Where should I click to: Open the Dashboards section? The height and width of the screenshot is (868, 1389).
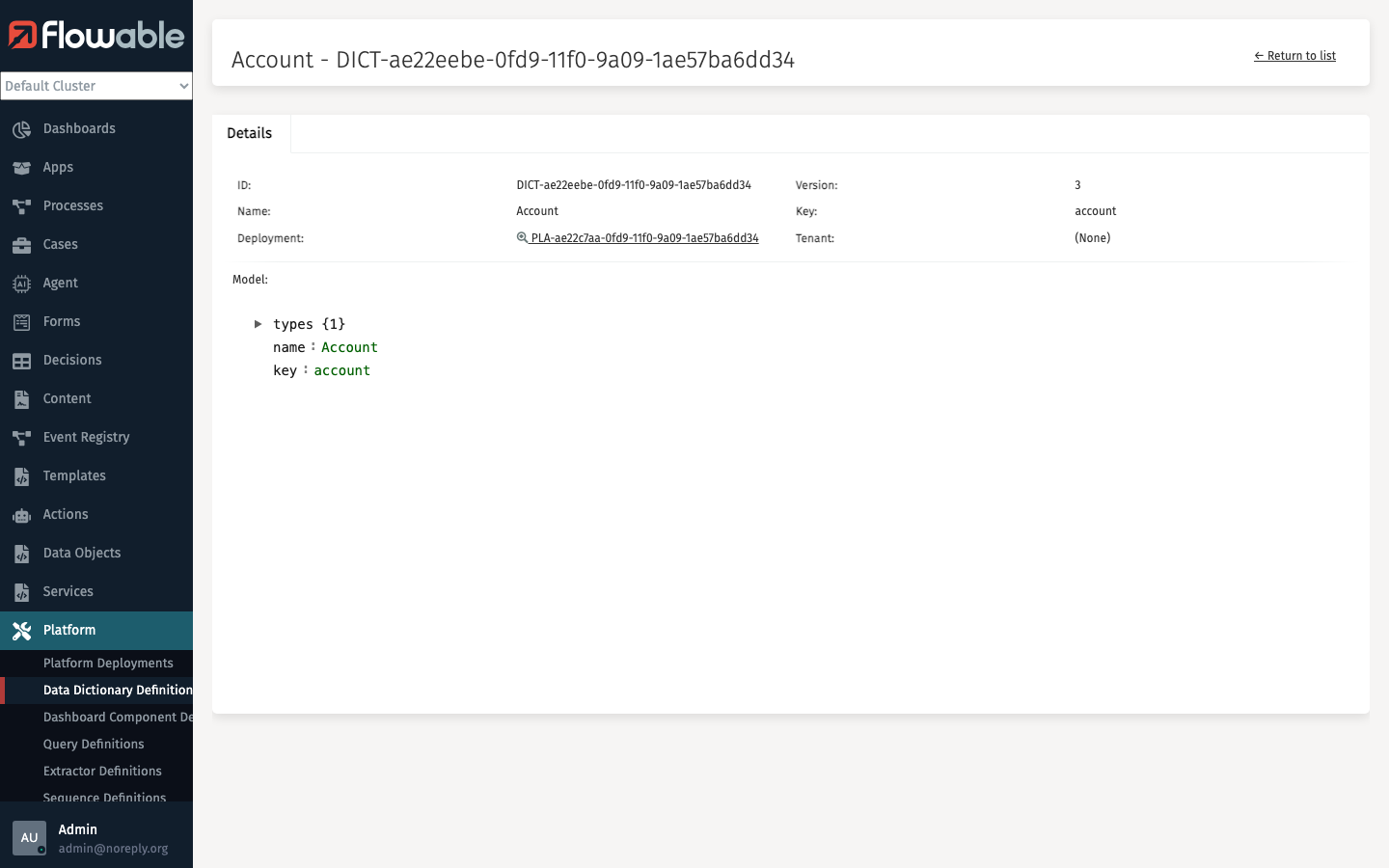pos(79,128)
